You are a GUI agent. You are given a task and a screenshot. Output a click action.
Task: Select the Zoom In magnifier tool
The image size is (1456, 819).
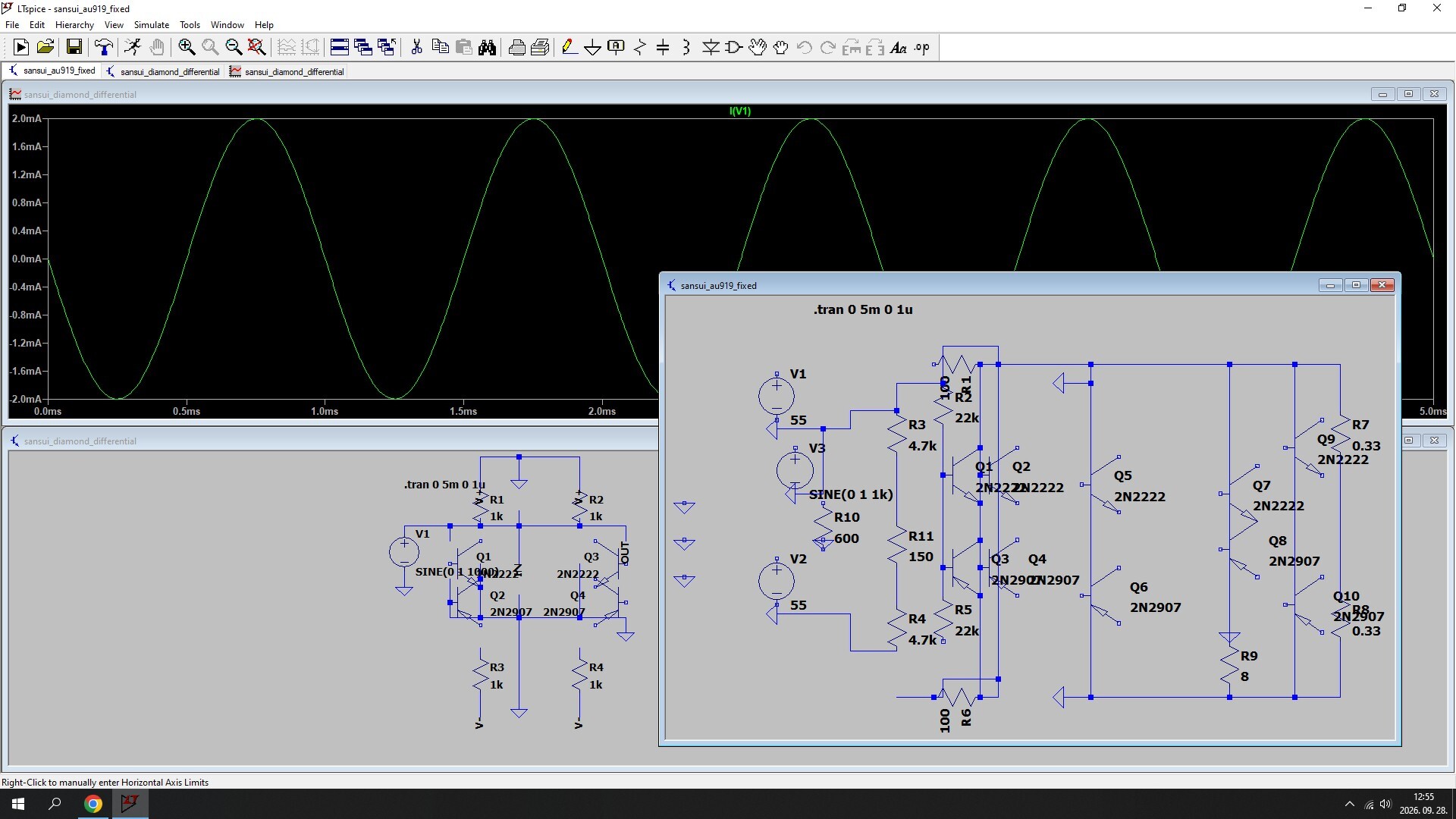pos(187,48)
